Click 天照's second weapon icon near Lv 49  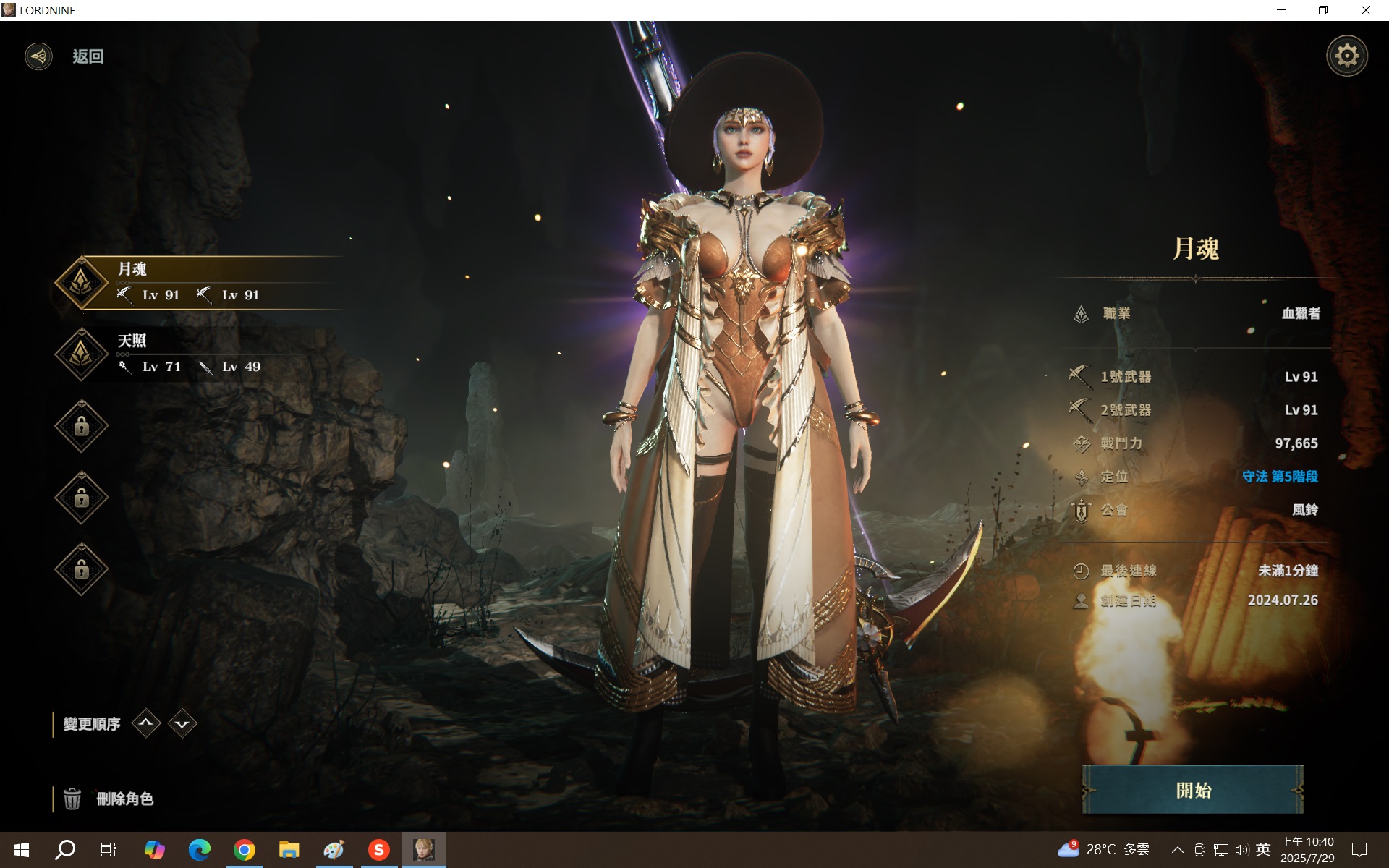(205, 367)
